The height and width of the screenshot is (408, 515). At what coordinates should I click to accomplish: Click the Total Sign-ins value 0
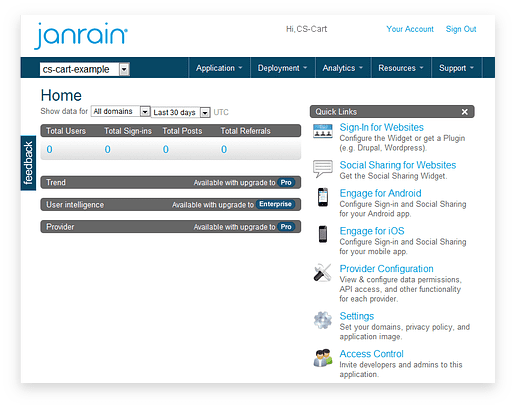(x=107, y=149)
